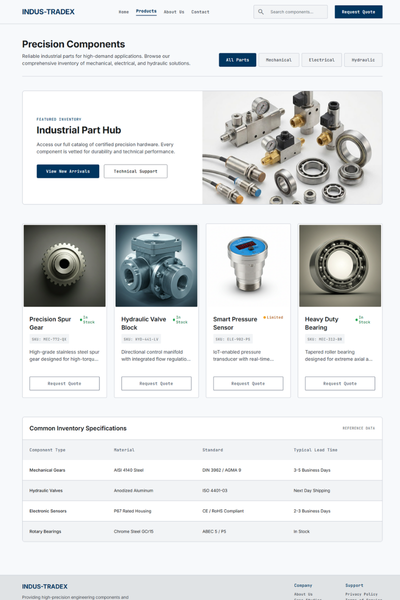Request Quote for Heavy Duty Bearing
Image resolution: width=400 pixels, height=600 pixels.
tap(340, 383)
